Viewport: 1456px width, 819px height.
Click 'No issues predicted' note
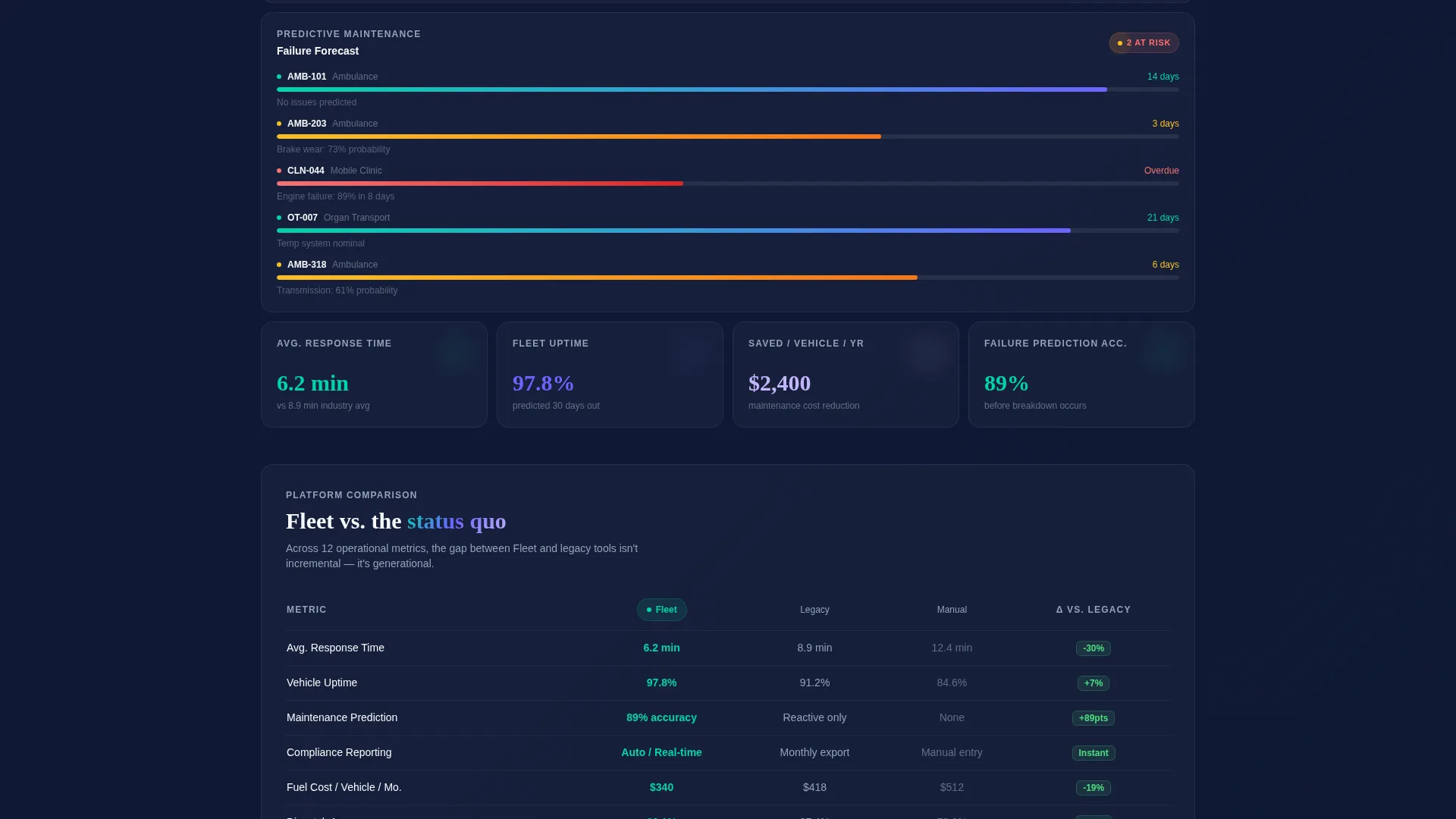316,102
